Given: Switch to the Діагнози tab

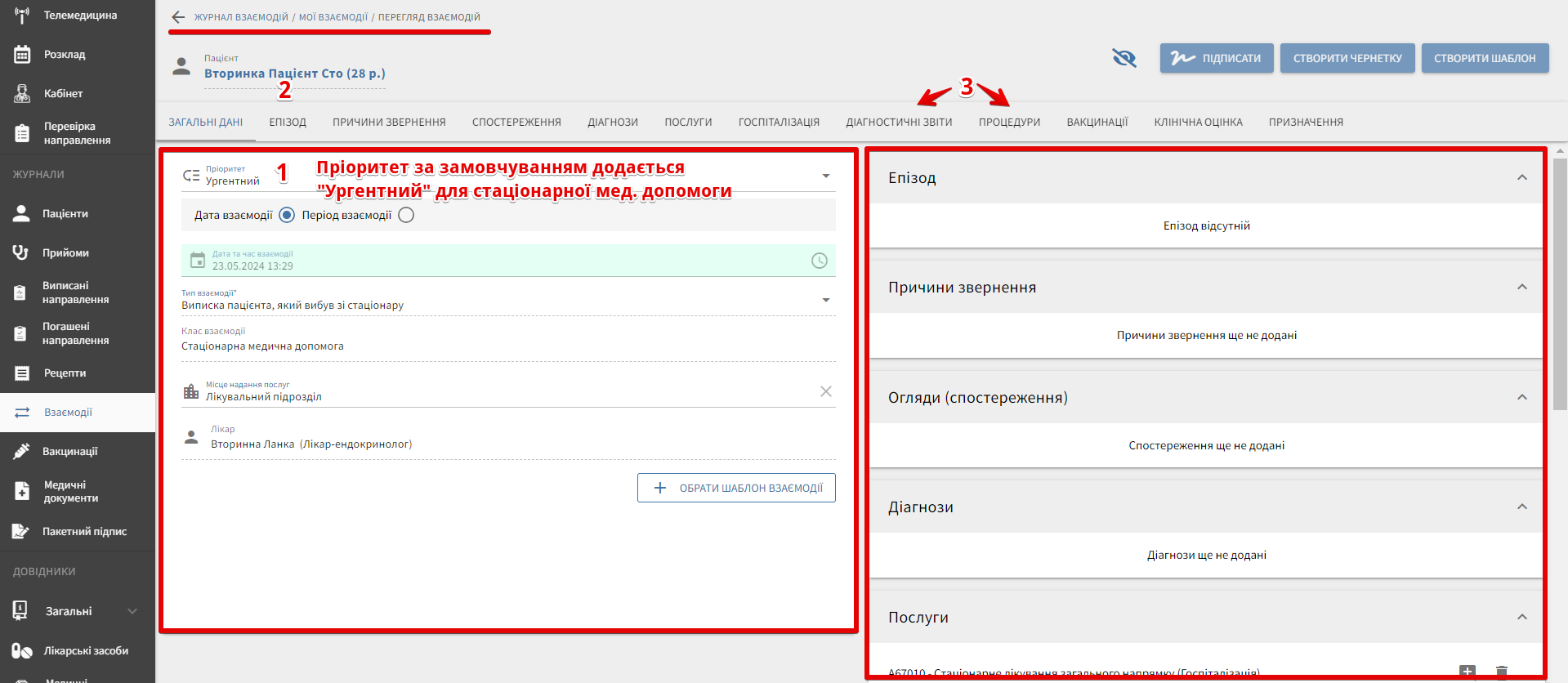Looking at the screenshot, I should 612,123.
